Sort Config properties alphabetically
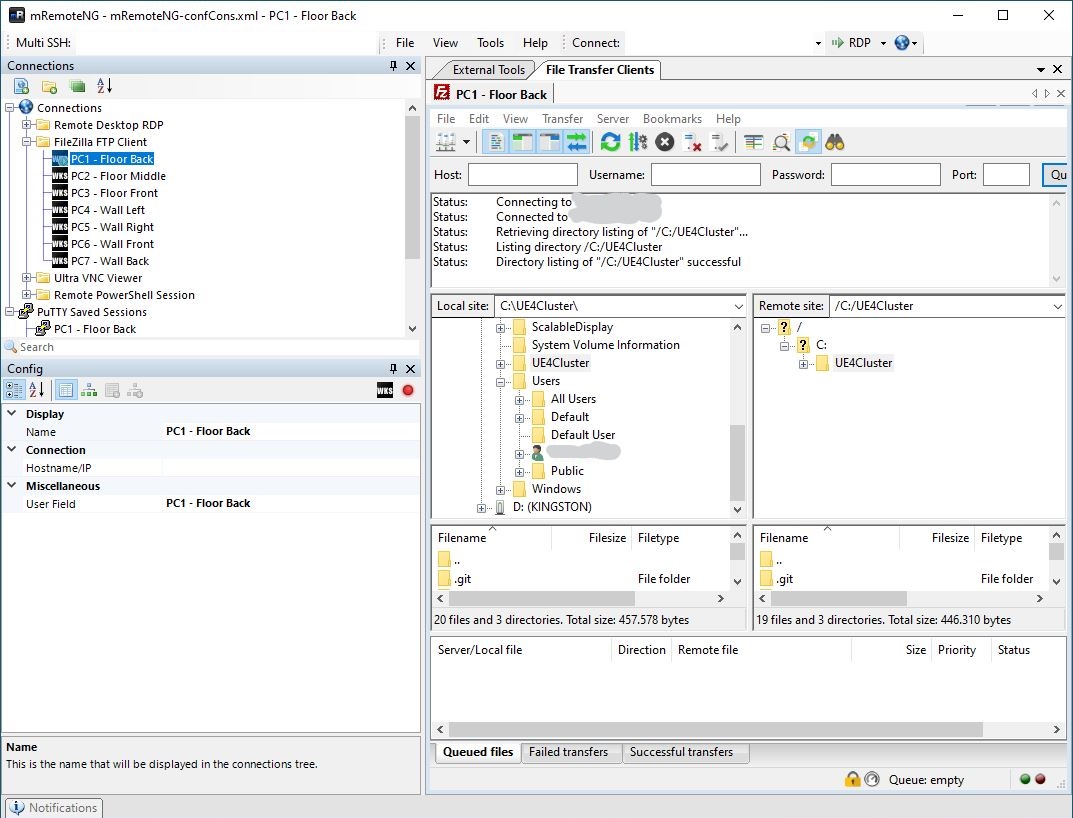This screenshot has height=818, width=1073. tap(37, 390)
